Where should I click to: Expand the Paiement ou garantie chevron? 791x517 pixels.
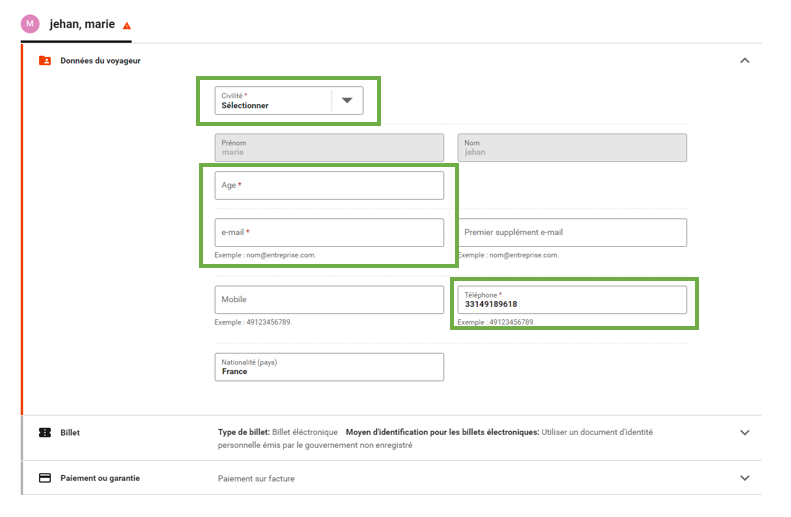(x=744, y=478)
